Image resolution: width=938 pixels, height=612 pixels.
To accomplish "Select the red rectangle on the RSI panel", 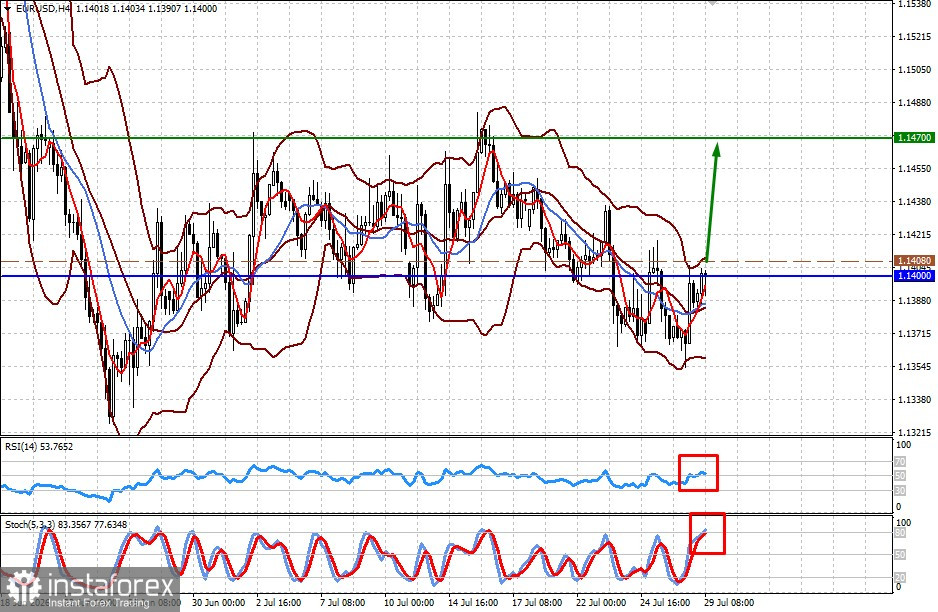I will 698,473.
